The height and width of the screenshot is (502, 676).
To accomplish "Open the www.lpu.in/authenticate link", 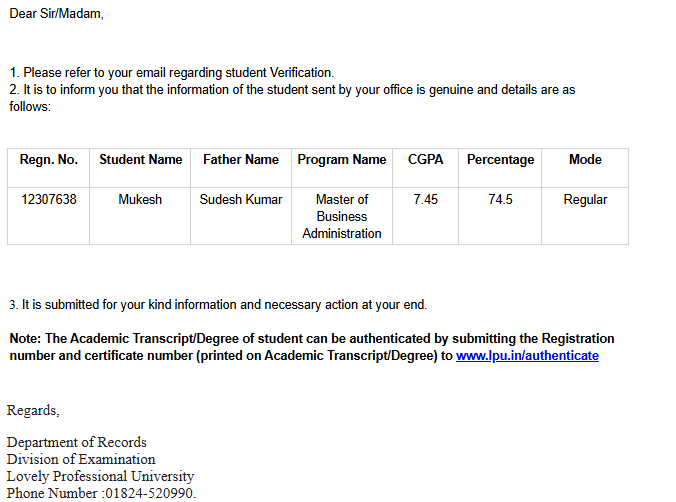I will point(527,355).
